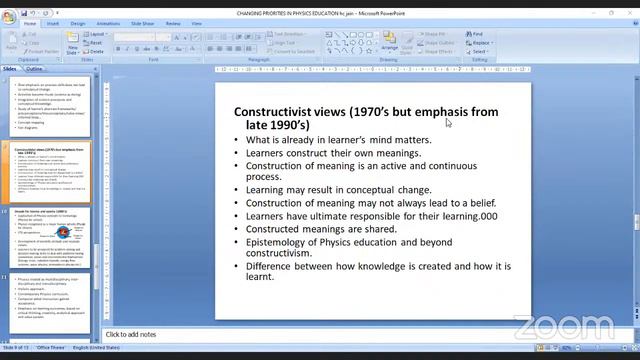This screenshot has height=360, width=640.
Task: Click Increase Font Size icon
Action: point(176,37)
